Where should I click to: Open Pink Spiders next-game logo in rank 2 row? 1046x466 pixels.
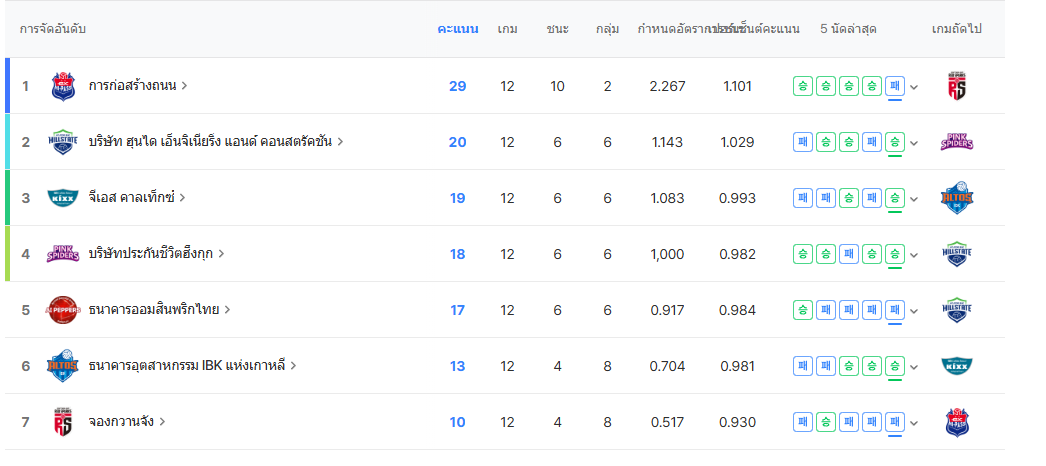(957, 142)
